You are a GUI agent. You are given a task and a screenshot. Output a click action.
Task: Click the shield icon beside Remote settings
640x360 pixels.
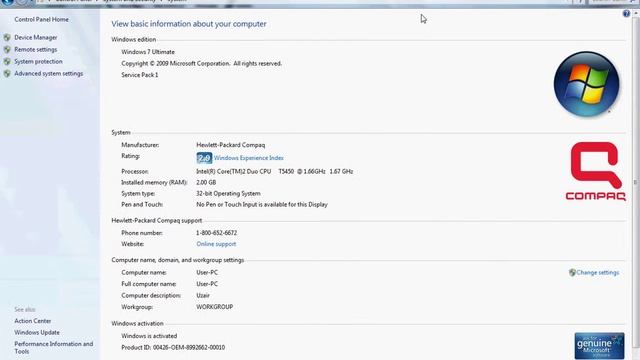pyautogui.click(x=7, y=49)
